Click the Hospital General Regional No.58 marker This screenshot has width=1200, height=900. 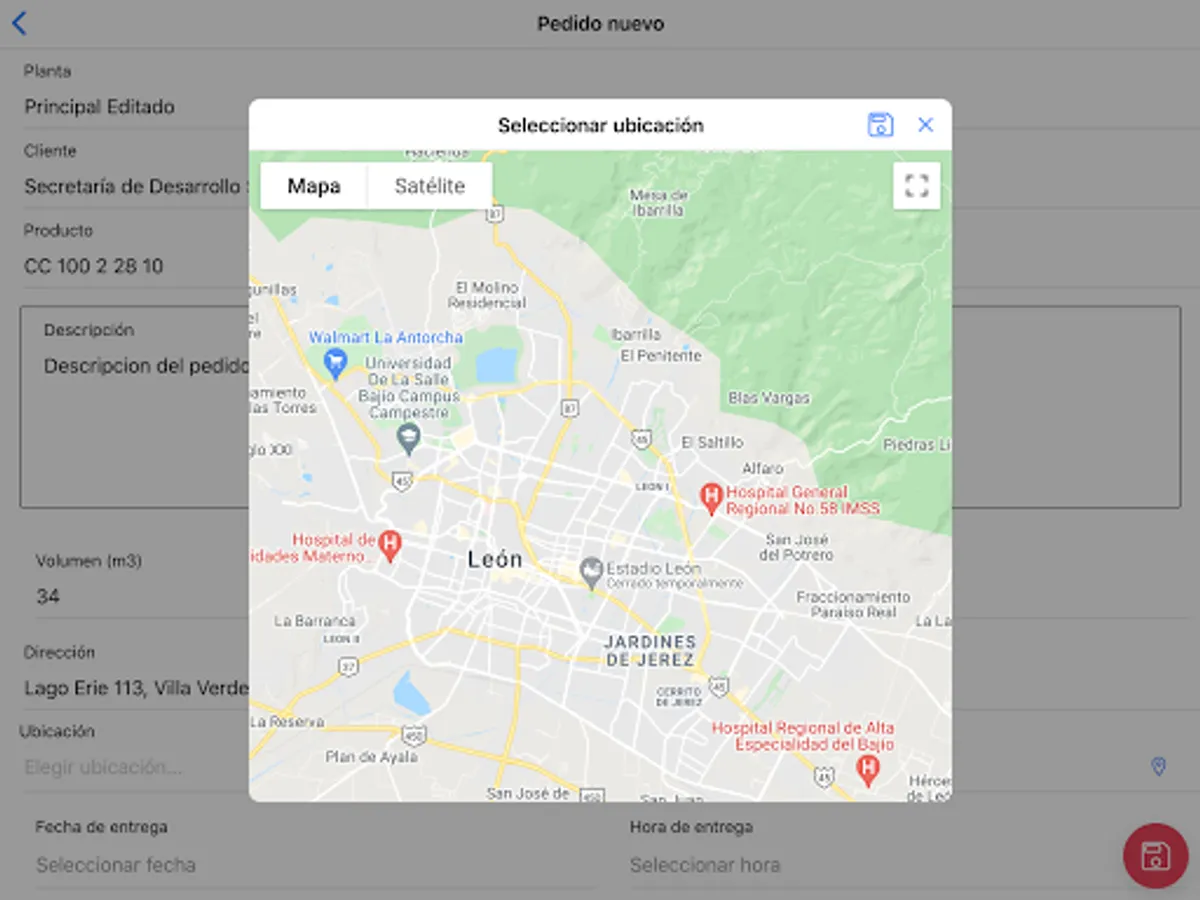tap(711, 498)
